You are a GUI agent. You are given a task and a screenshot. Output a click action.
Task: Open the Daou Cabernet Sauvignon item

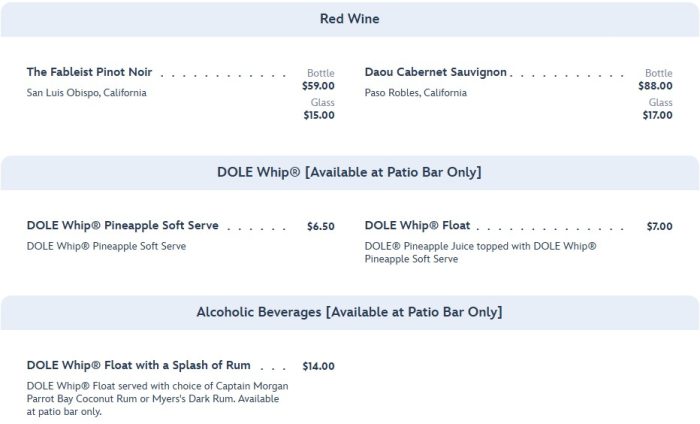click(436, 73)
